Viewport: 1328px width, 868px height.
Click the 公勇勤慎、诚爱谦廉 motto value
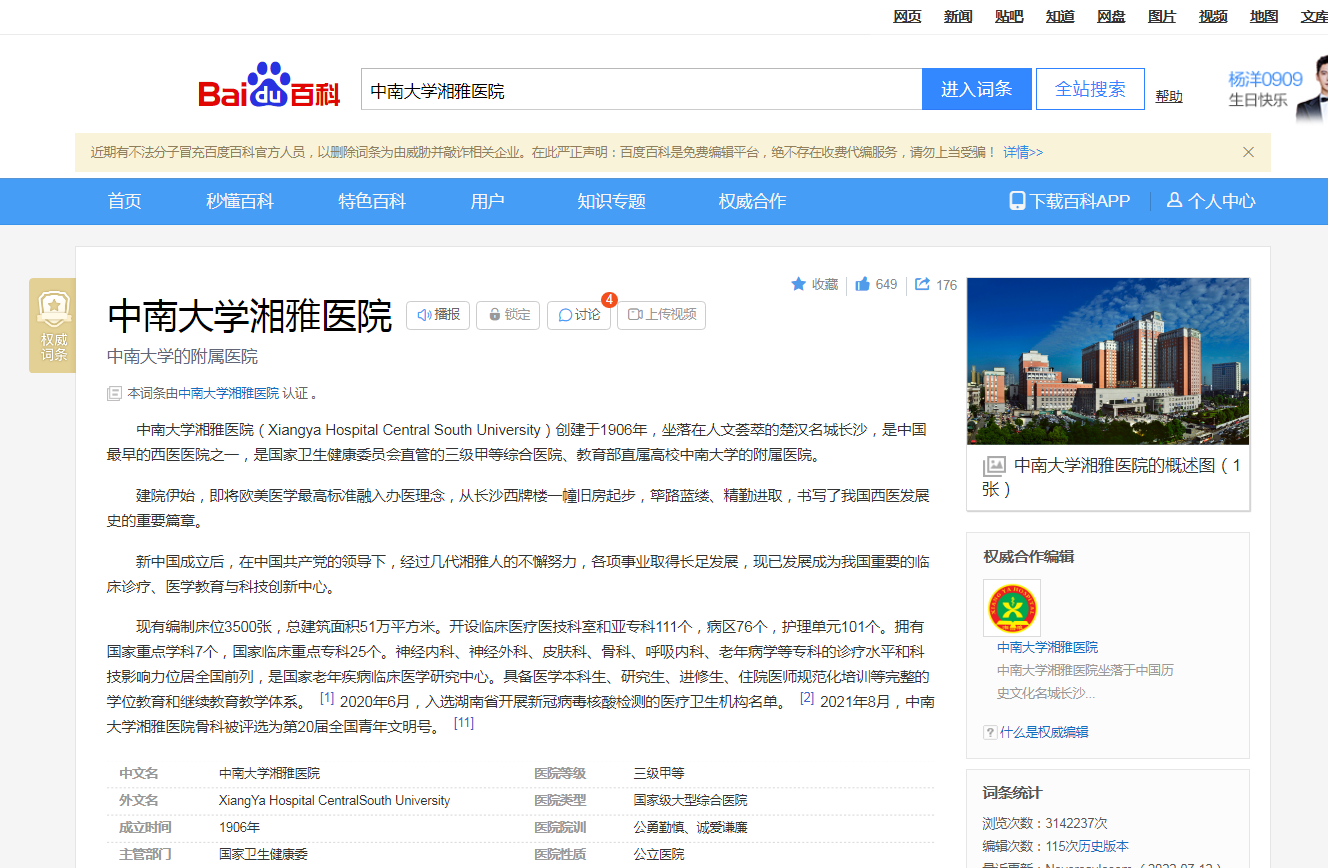pos(690,827)
